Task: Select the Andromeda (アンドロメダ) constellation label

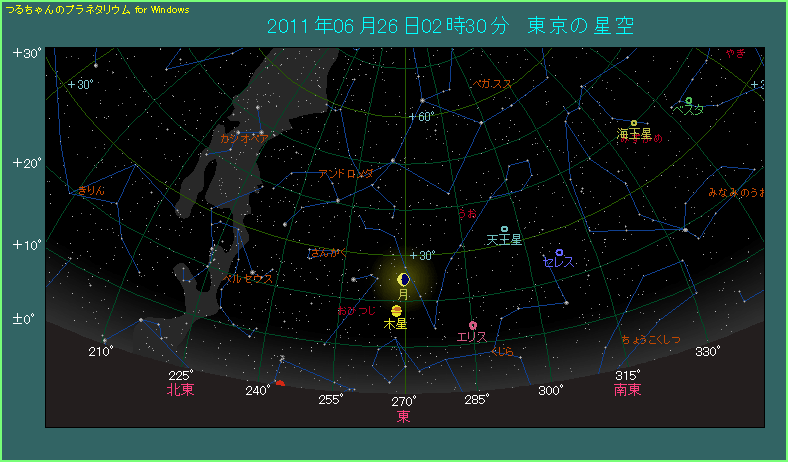Action: (x=346, y=173)
